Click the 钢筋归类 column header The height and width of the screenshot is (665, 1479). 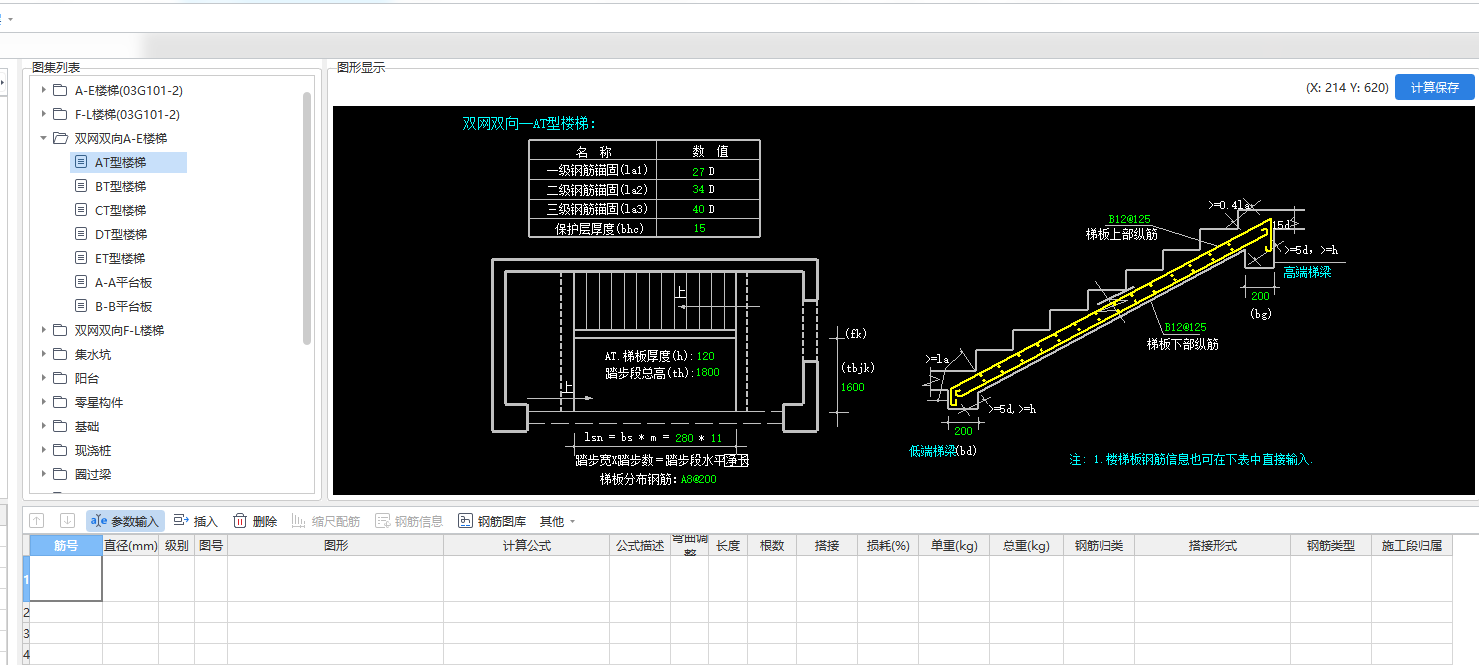point(1098,545)
